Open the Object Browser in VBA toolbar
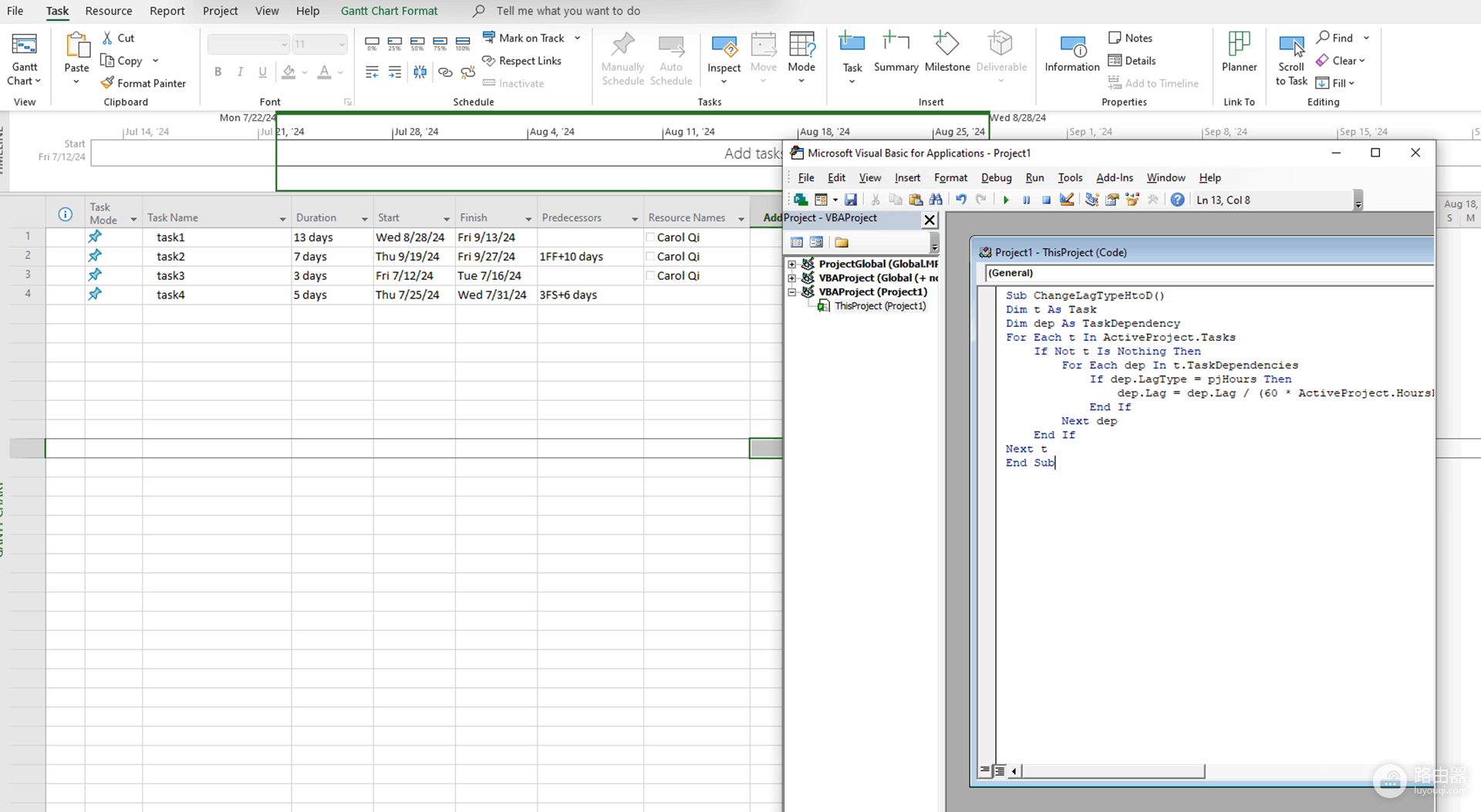The height and width of the screenshot is (812, 1481). [1132, 200]
